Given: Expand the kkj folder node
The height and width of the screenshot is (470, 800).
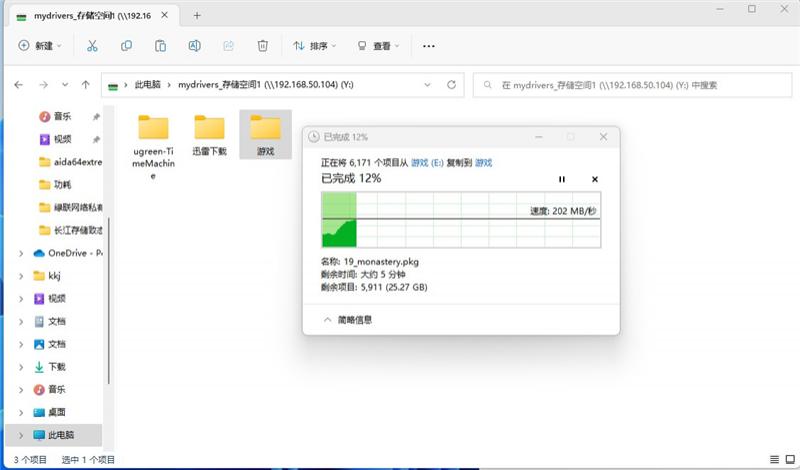Looking at the screenshot, I should [x=21, y=276].
